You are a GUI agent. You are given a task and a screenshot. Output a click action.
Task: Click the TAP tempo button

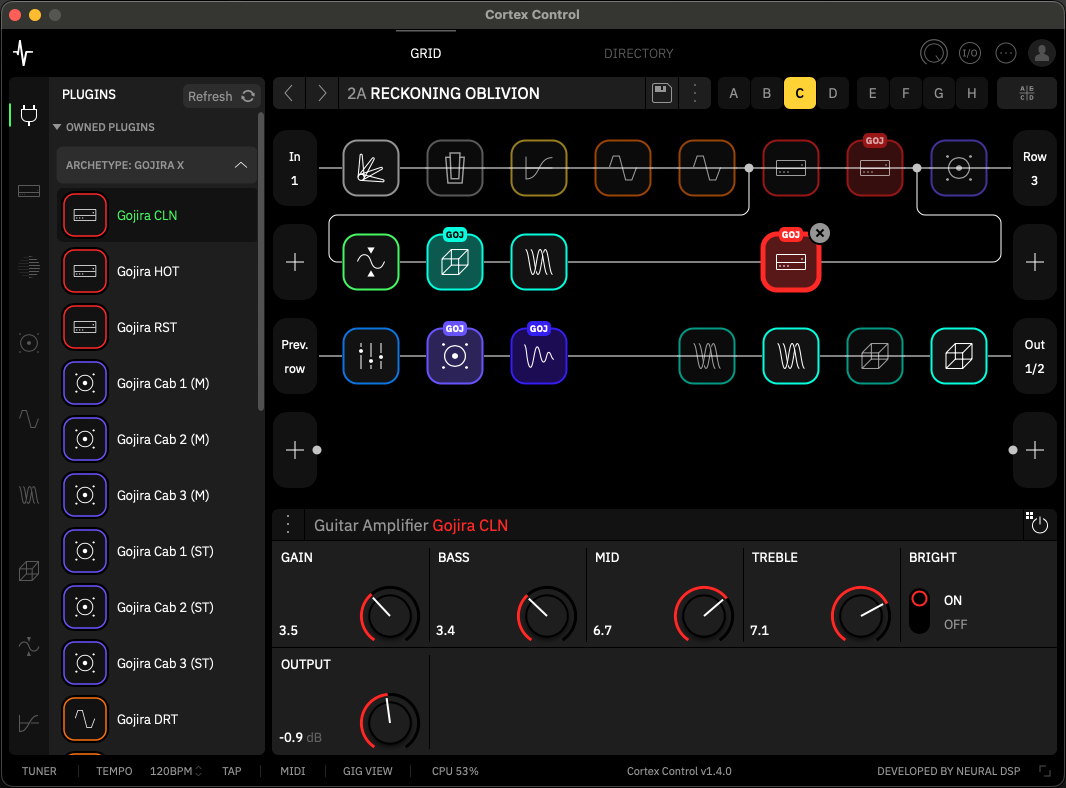[x=231, y=771]
